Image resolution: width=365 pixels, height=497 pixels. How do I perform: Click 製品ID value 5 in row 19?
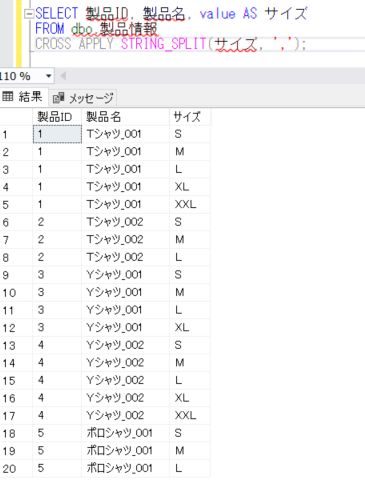(57, 451)
